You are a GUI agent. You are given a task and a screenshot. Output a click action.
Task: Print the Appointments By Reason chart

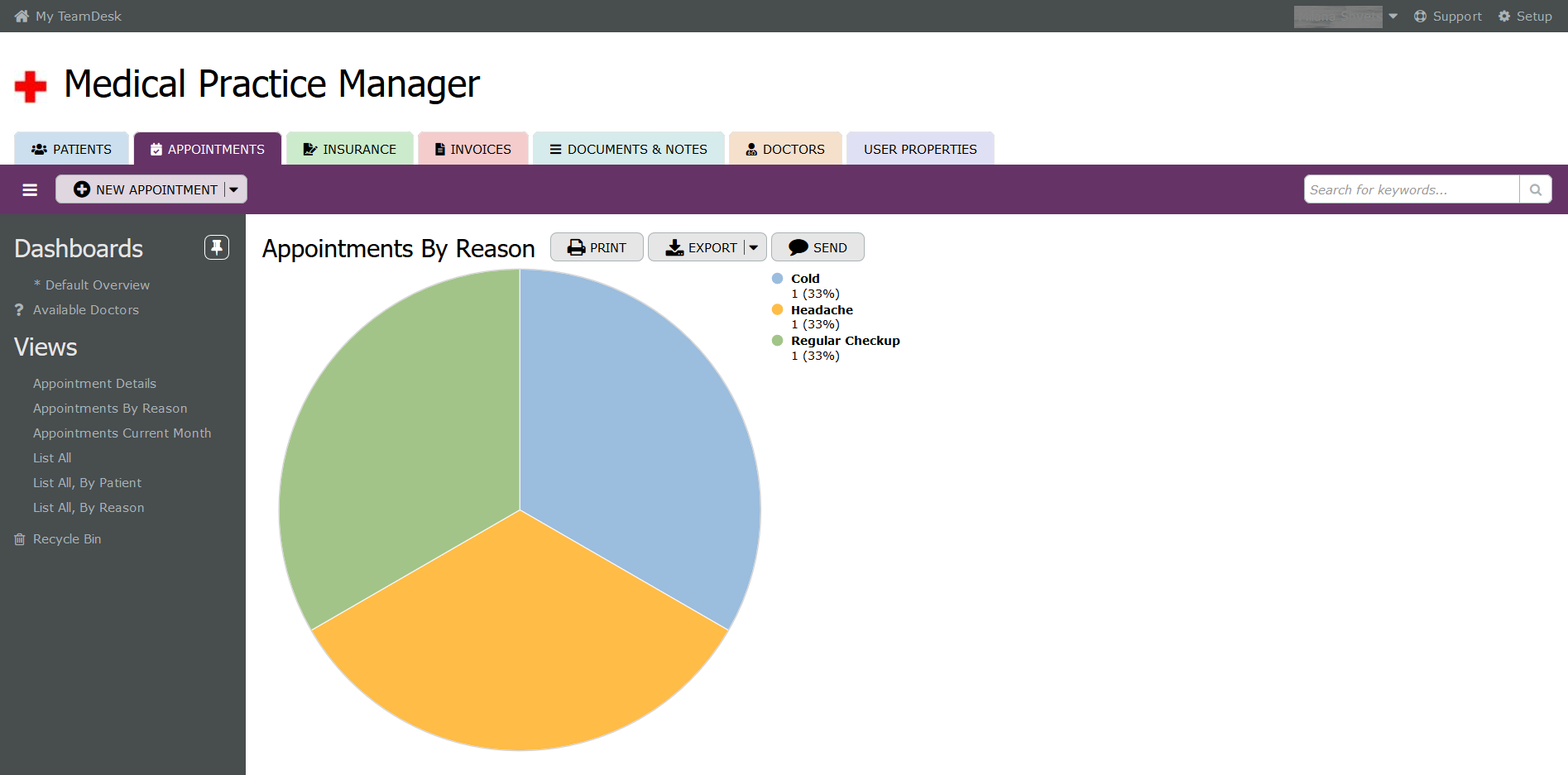(x=597, y=247)
